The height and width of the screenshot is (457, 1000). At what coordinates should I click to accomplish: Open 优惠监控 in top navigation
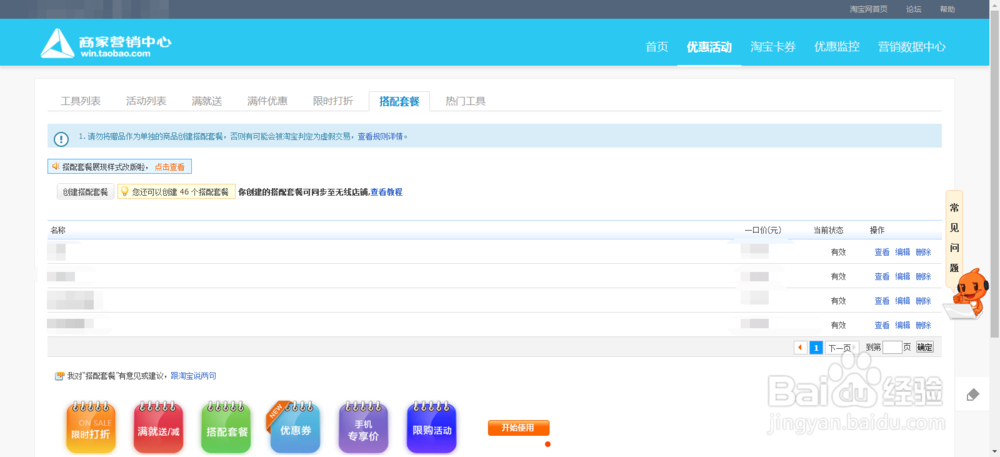coord(837,47)
